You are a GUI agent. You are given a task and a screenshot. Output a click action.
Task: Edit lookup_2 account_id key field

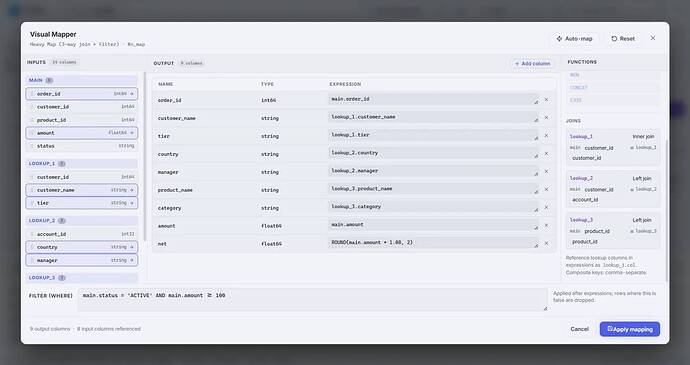pos(613,200)
